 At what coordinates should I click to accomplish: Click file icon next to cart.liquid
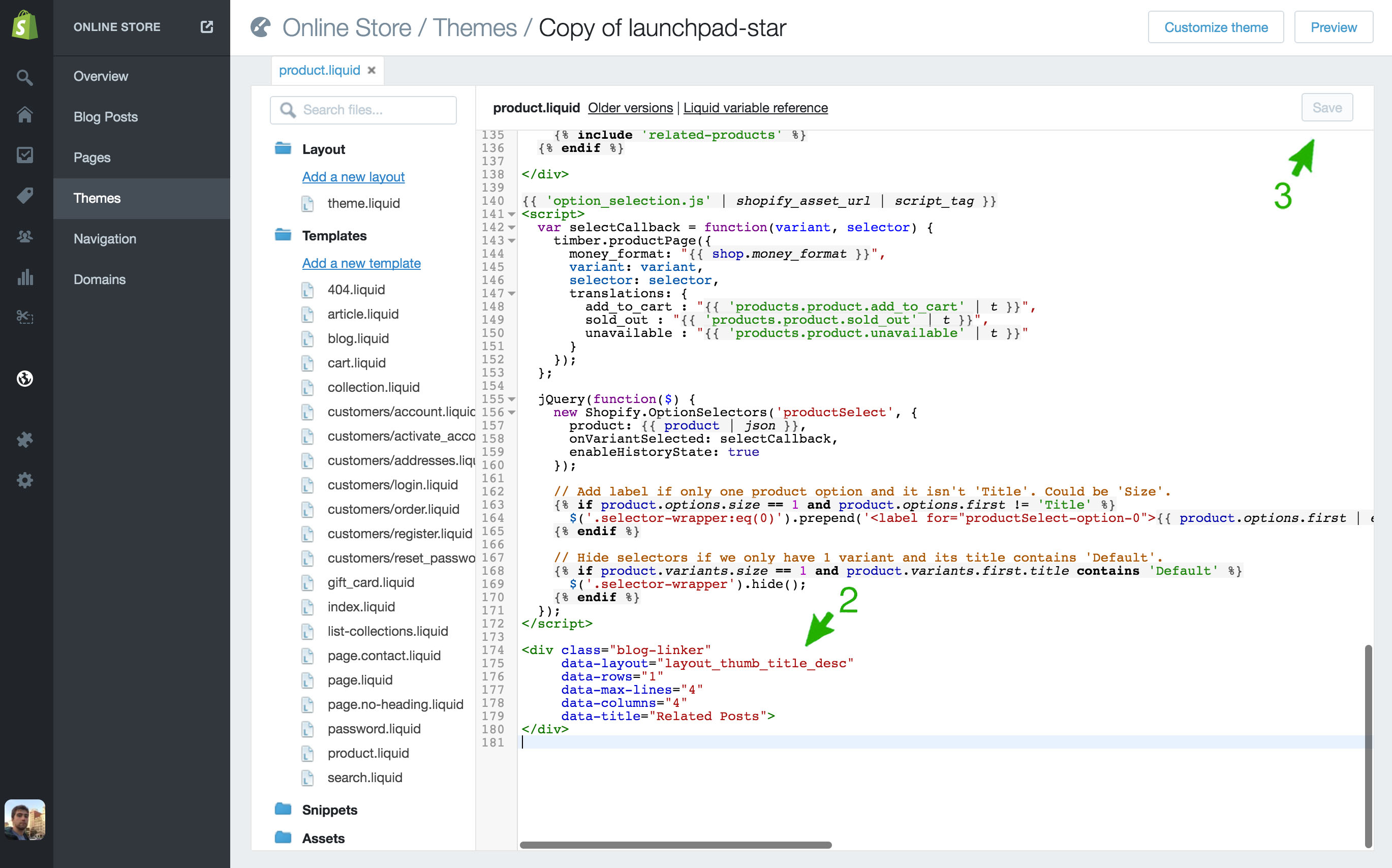tap(307, 363)
